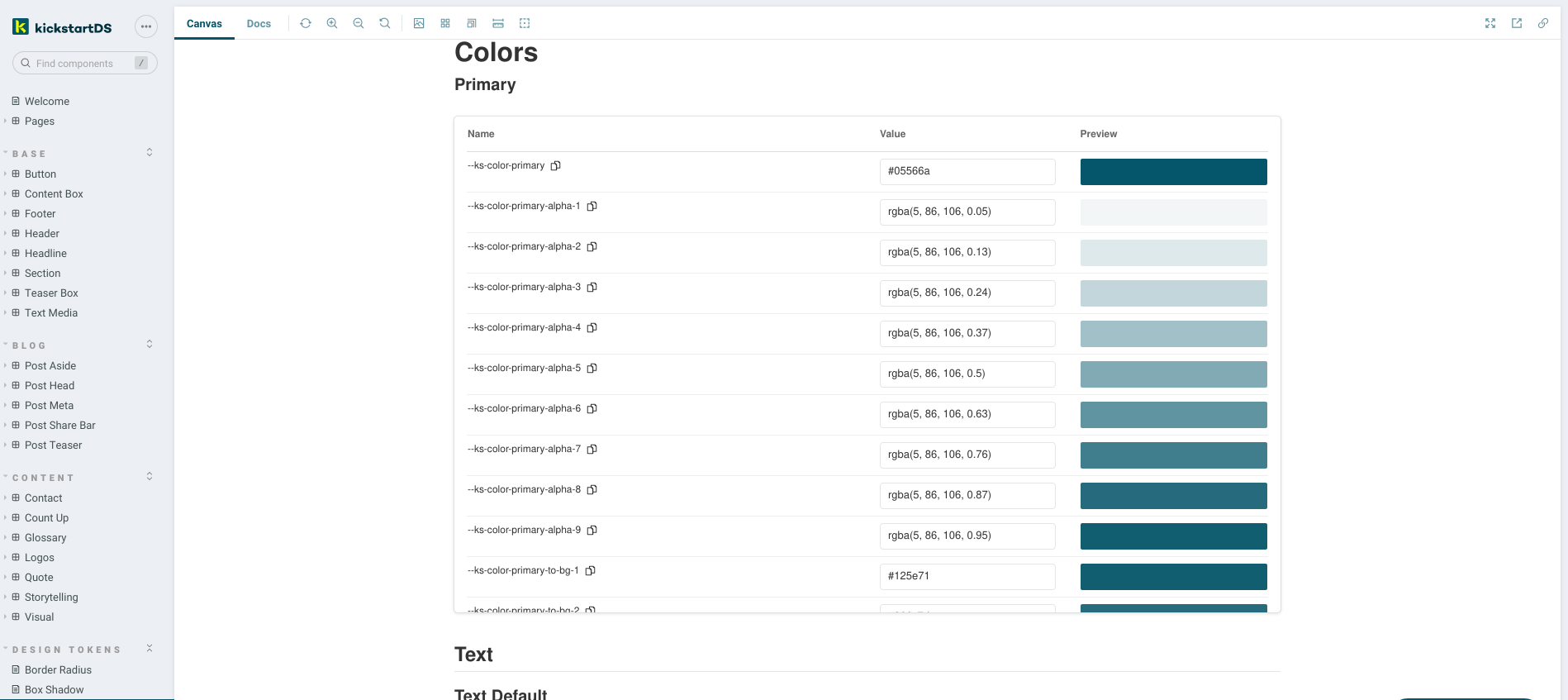Focus the Find components search field
Screen dimensions: 1568x700
(x=85, y=63)
